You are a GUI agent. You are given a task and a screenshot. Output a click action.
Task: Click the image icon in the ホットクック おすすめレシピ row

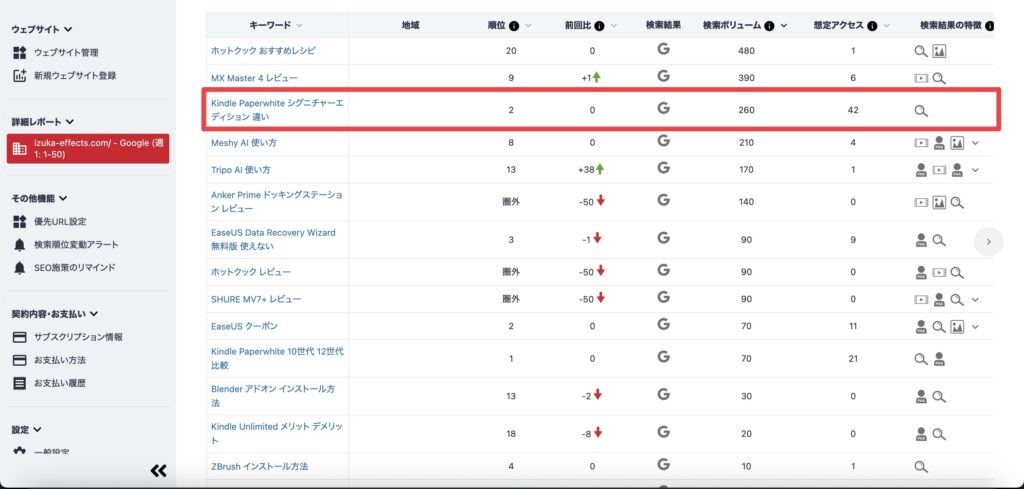click(x=938, y=51)
